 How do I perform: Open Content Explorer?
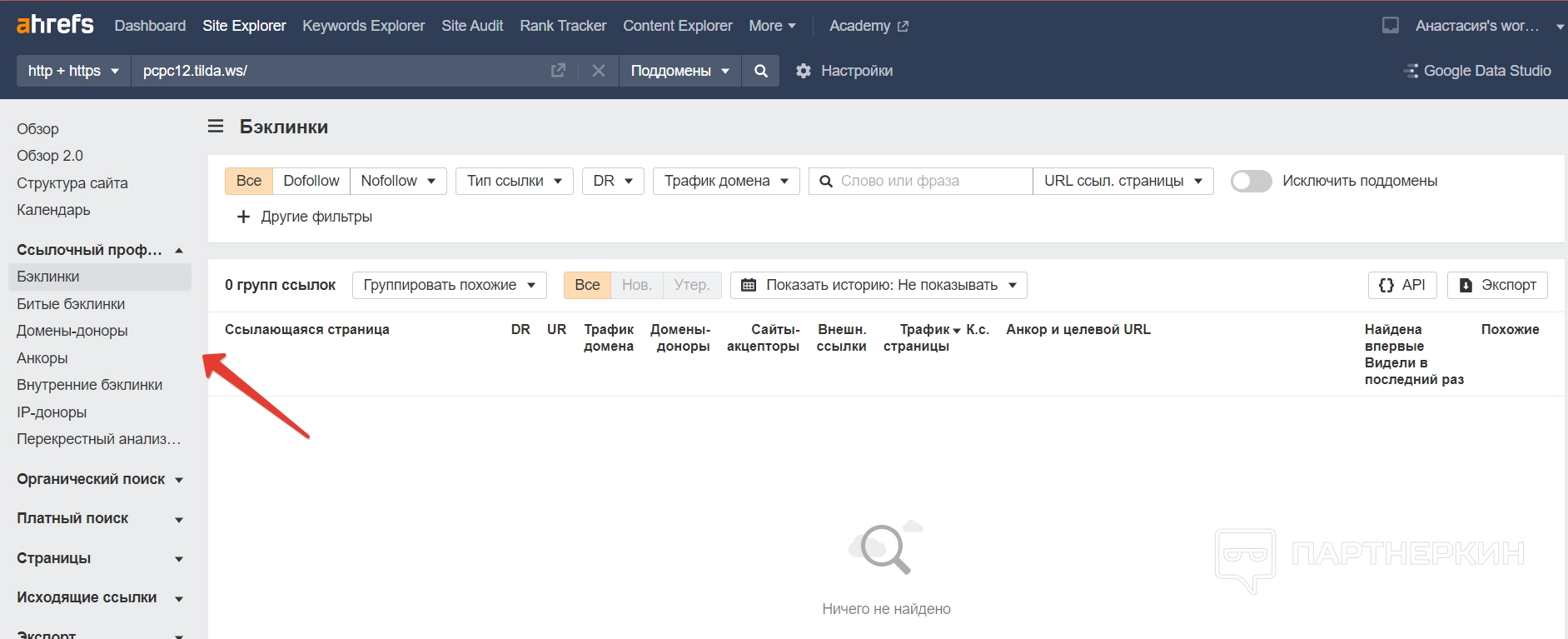[678, 26]
